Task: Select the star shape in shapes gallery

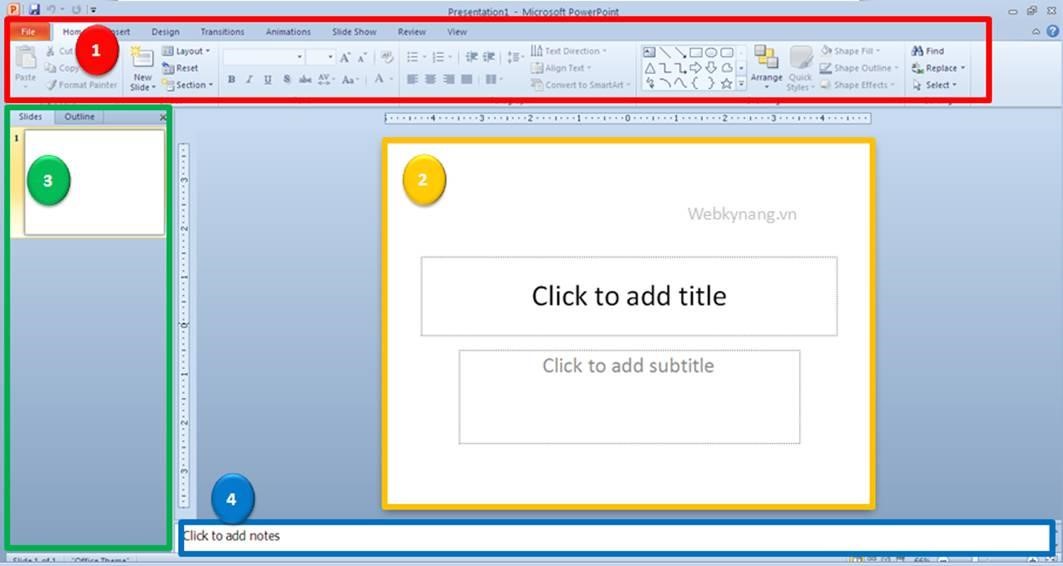Action: coord(726,84)
